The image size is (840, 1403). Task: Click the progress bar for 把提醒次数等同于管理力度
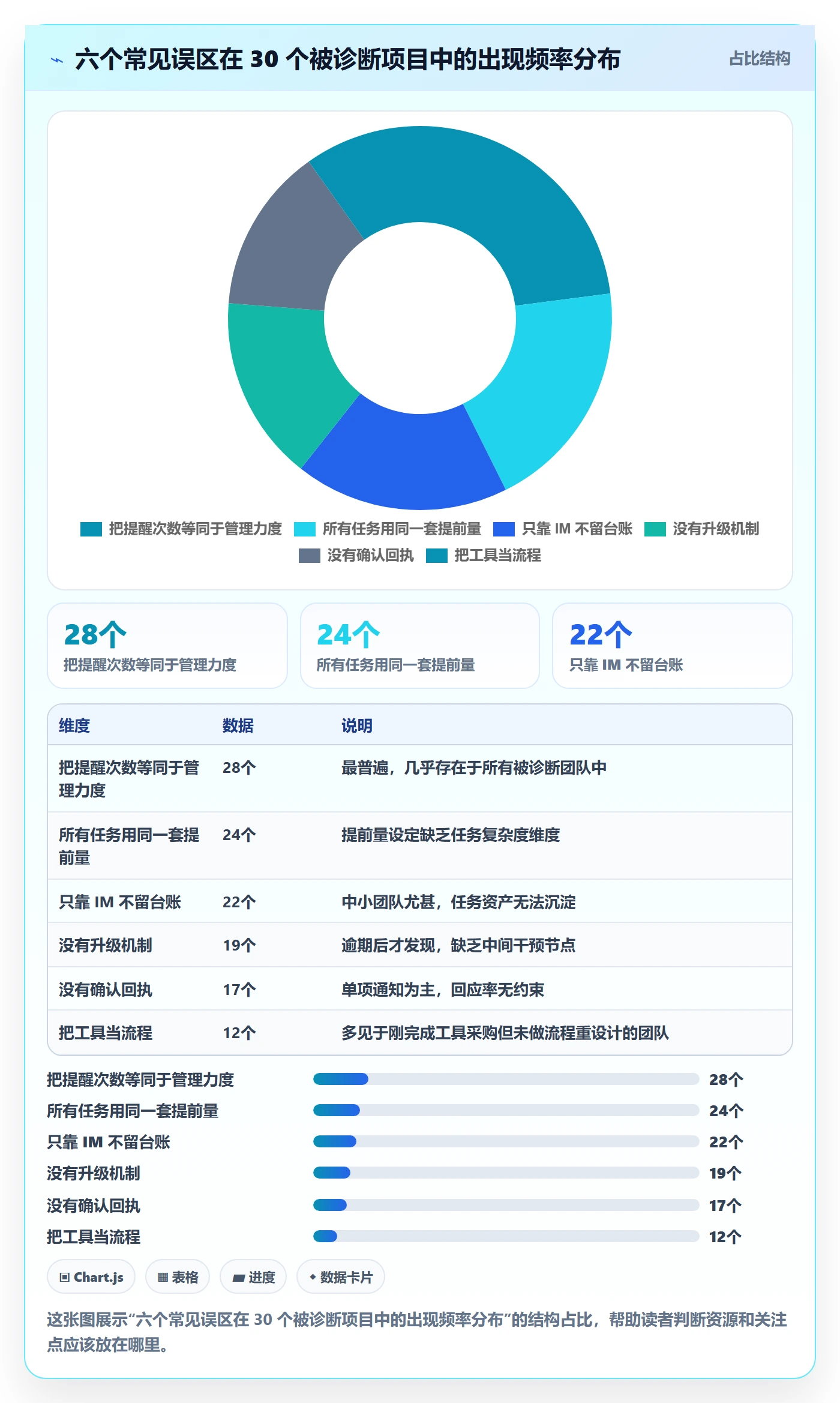tap(506, 1079)
